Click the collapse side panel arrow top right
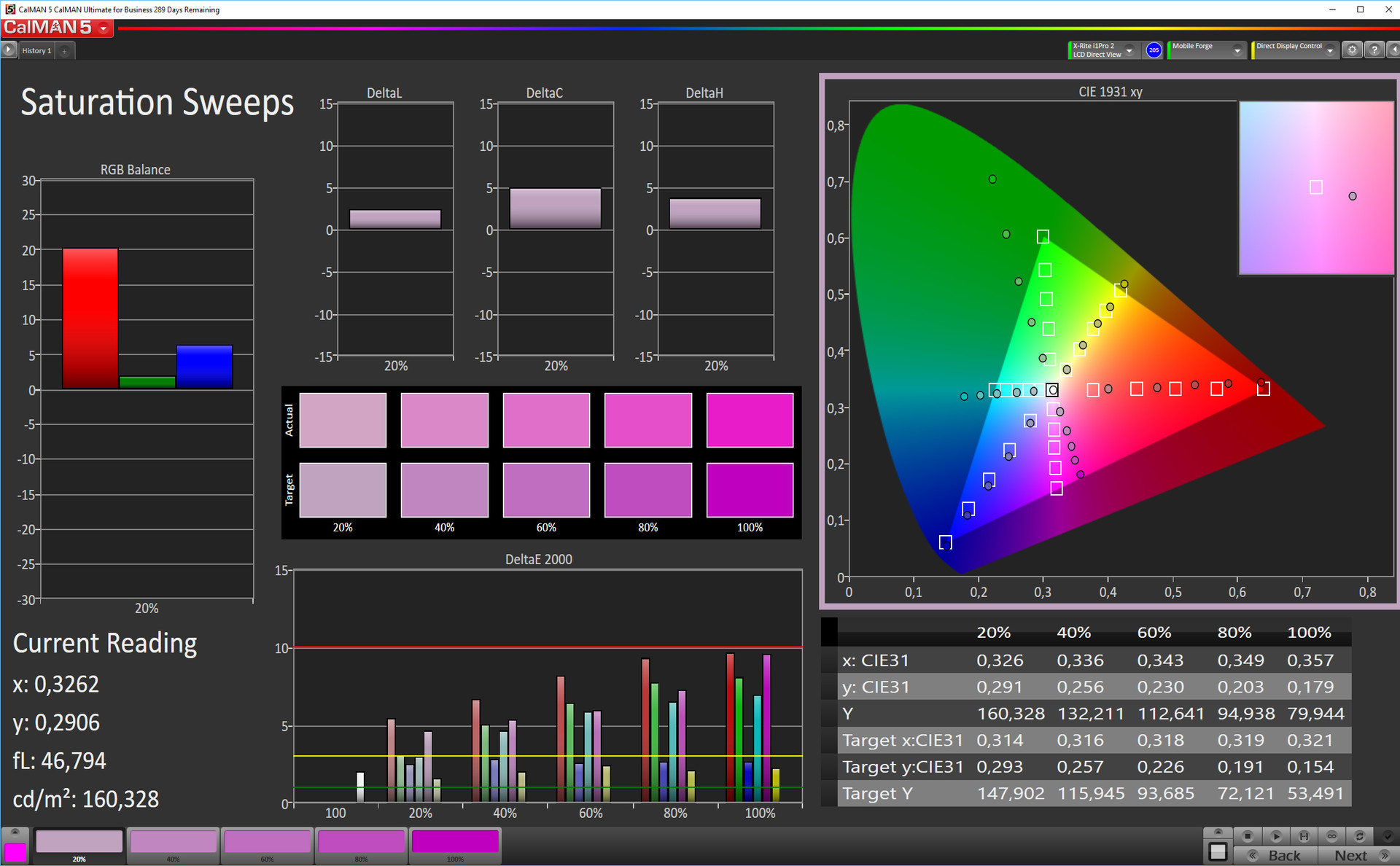 (x=1393, y=50)
